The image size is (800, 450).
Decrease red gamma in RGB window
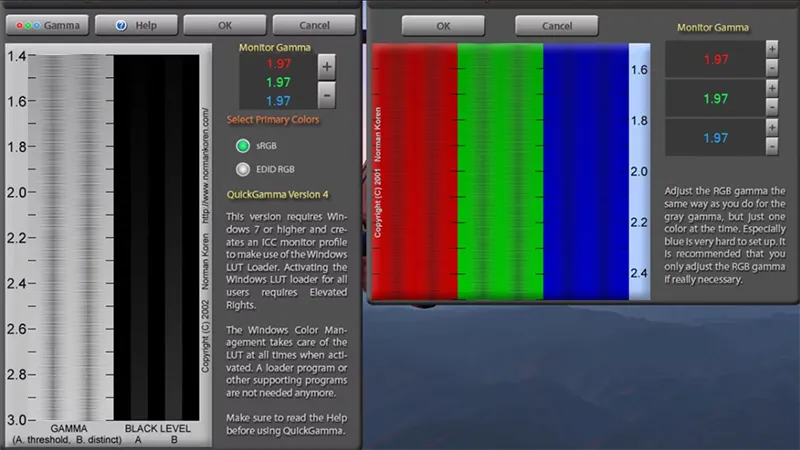(x=772, y=68)
